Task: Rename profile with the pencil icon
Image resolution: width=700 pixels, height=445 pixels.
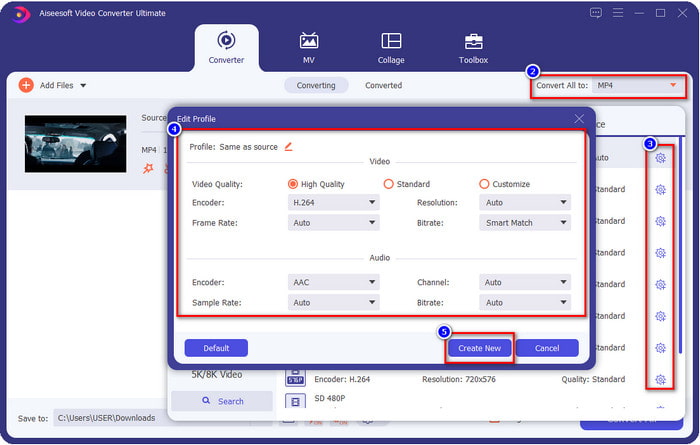Action: pyautogui.click(x=288, y=146)
